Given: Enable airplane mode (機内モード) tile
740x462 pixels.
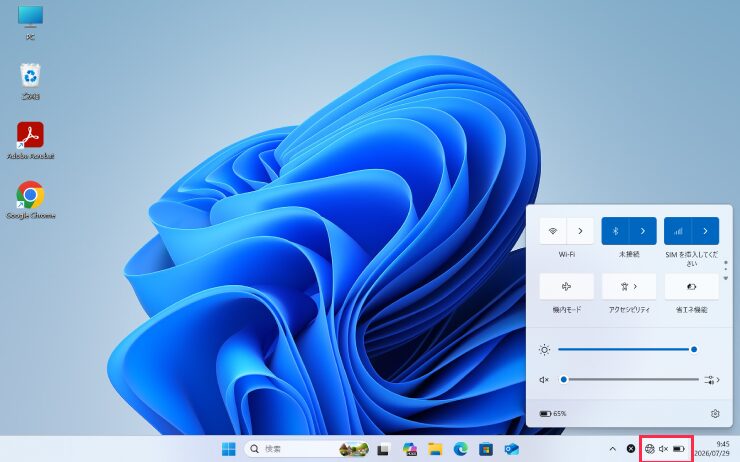Looking at the screenshot, I should pos(566,286).
